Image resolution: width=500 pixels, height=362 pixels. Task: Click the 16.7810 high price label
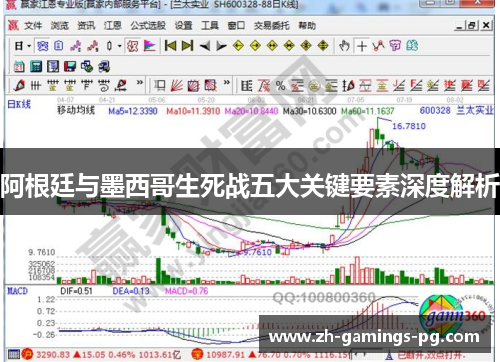tap(409, 126)
